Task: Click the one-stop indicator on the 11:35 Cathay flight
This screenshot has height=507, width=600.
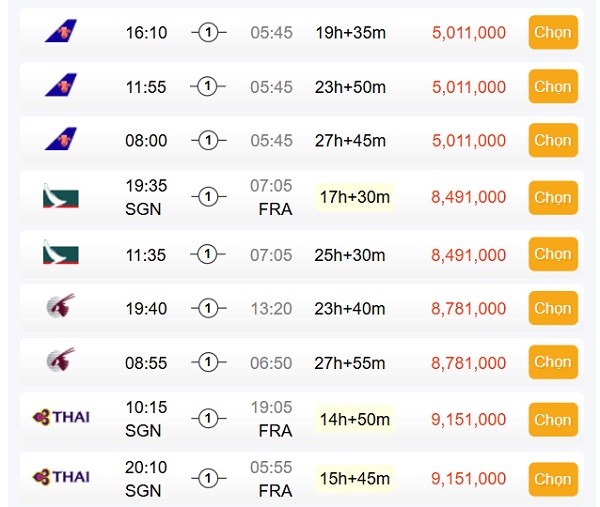Action: coord(208,255)
